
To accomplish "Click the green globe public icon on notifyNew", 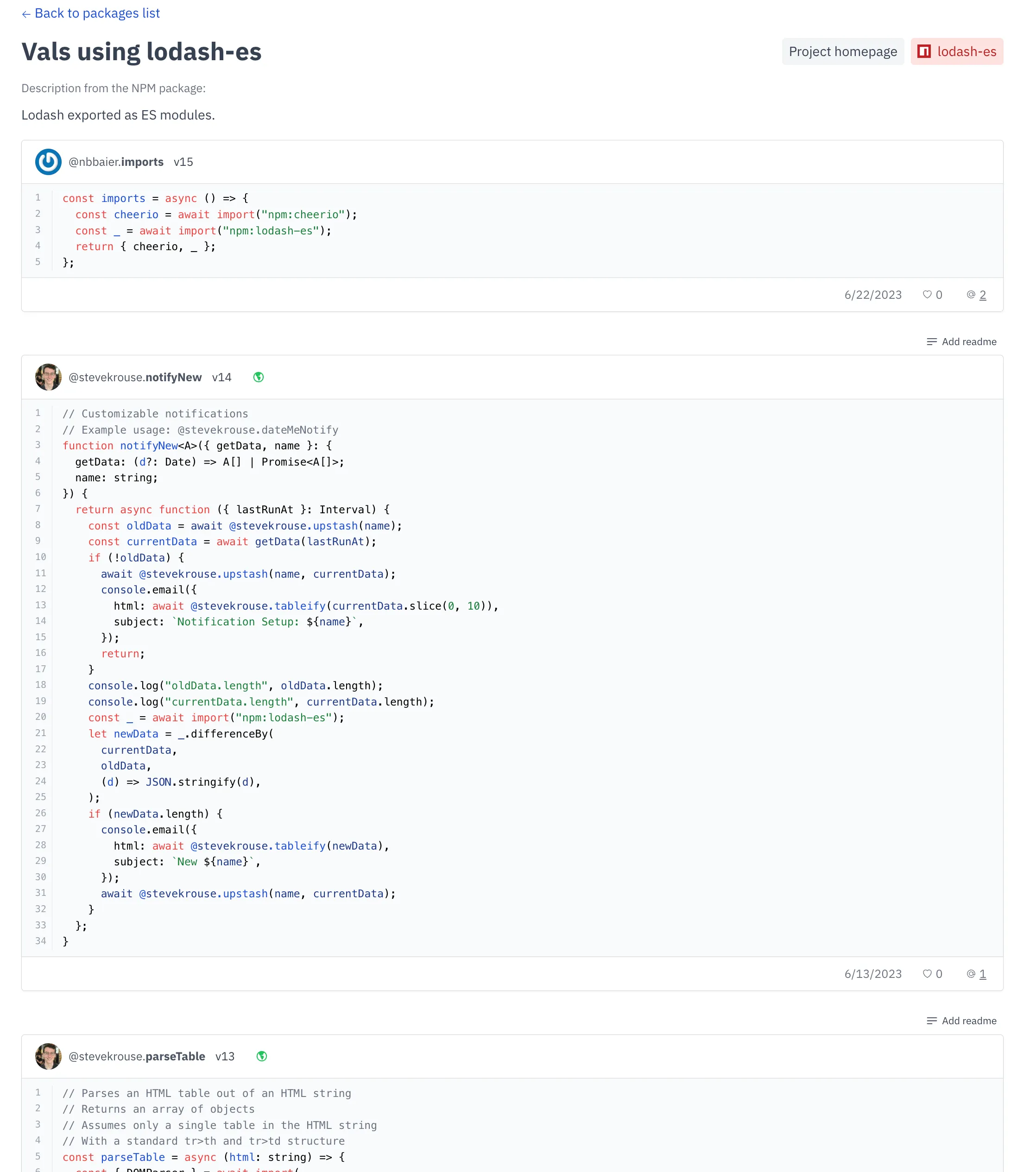I will tap(258, 377).
